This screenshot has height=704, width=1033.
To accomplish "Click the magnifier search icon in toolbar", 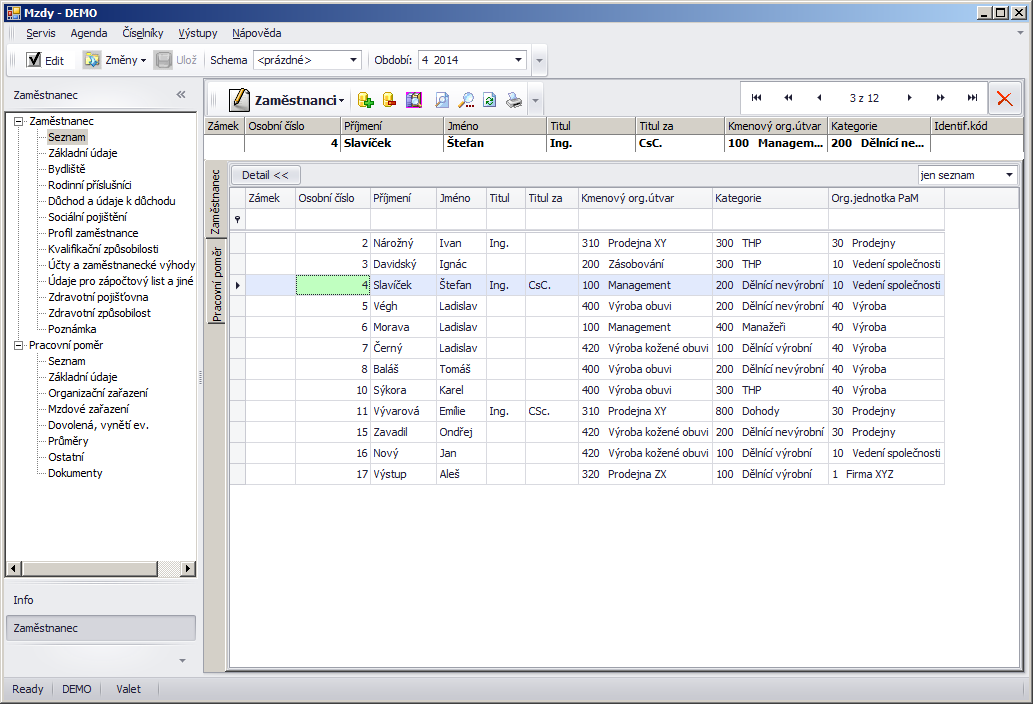I will [466, 100].
